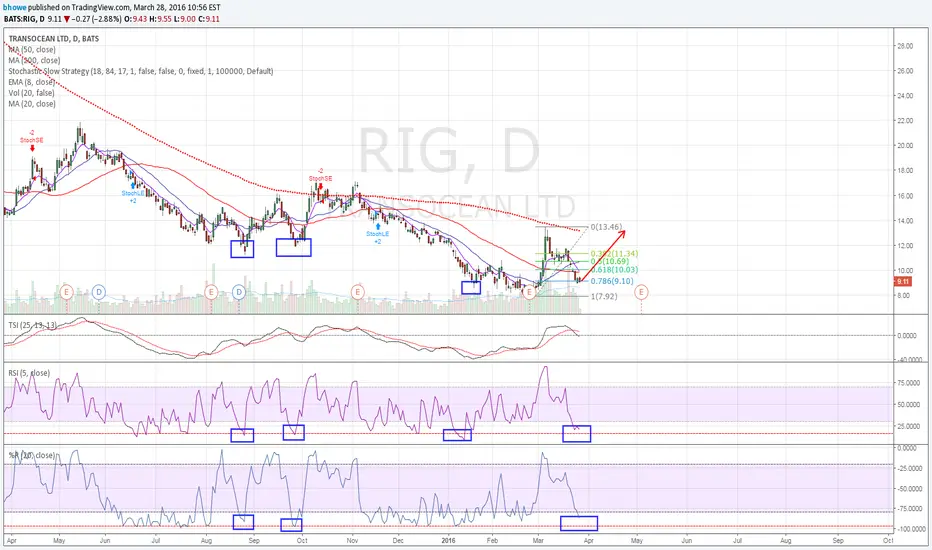The image size is (932, 550).
Task: Select the MA (200, close) indicator label
Action: [34, 60]
